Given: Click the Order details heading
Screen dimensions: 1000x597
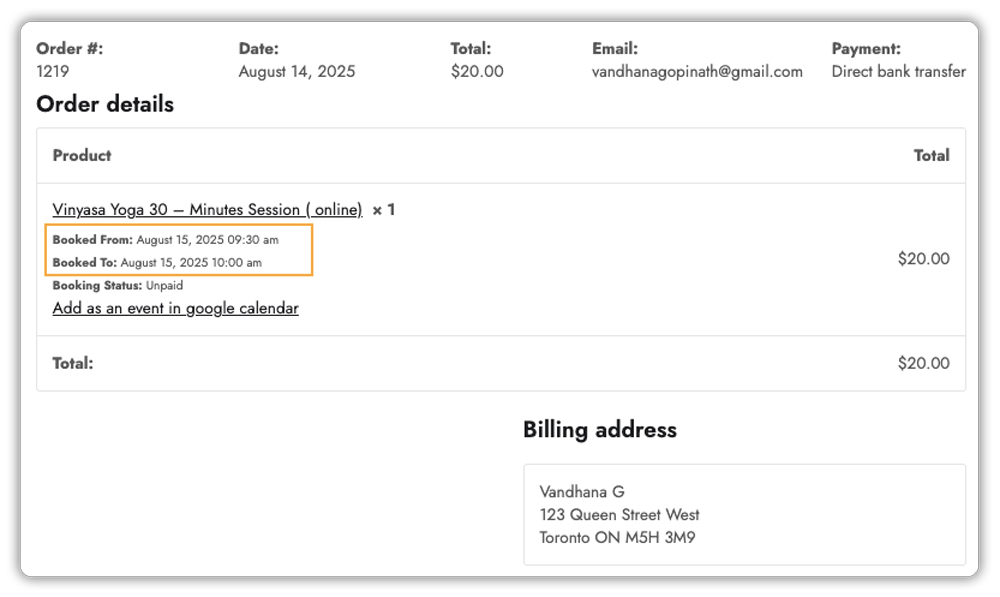Looking at the screenshot, I should pos(104,104).
